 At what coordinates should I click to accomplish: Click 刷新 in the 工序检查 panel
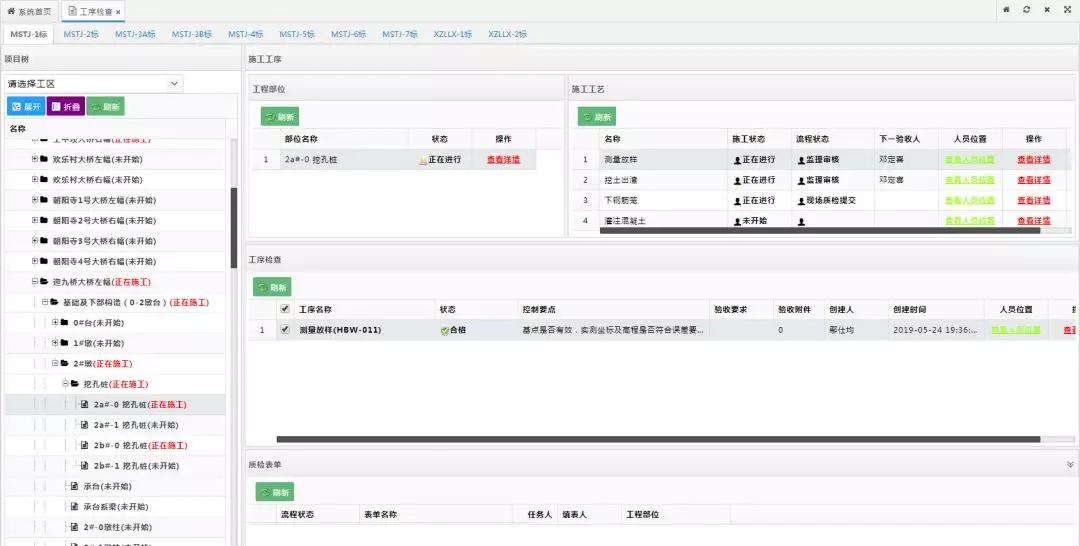(x=272, y=287)
